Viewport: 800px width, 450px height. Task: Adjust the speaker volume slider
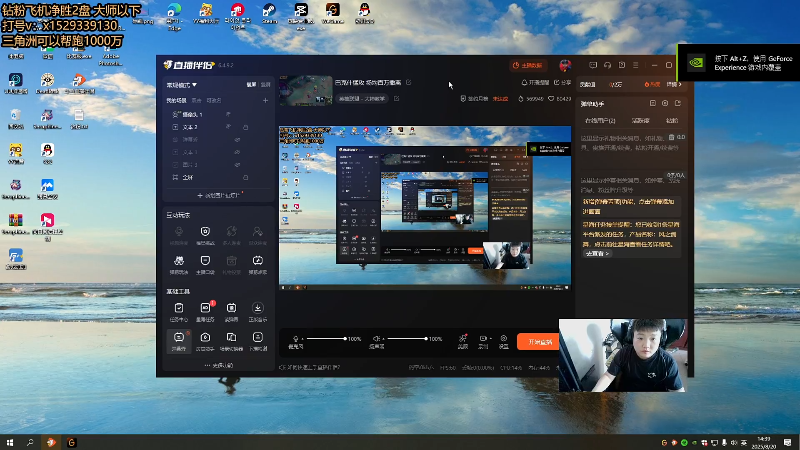(x=407, y=339)
